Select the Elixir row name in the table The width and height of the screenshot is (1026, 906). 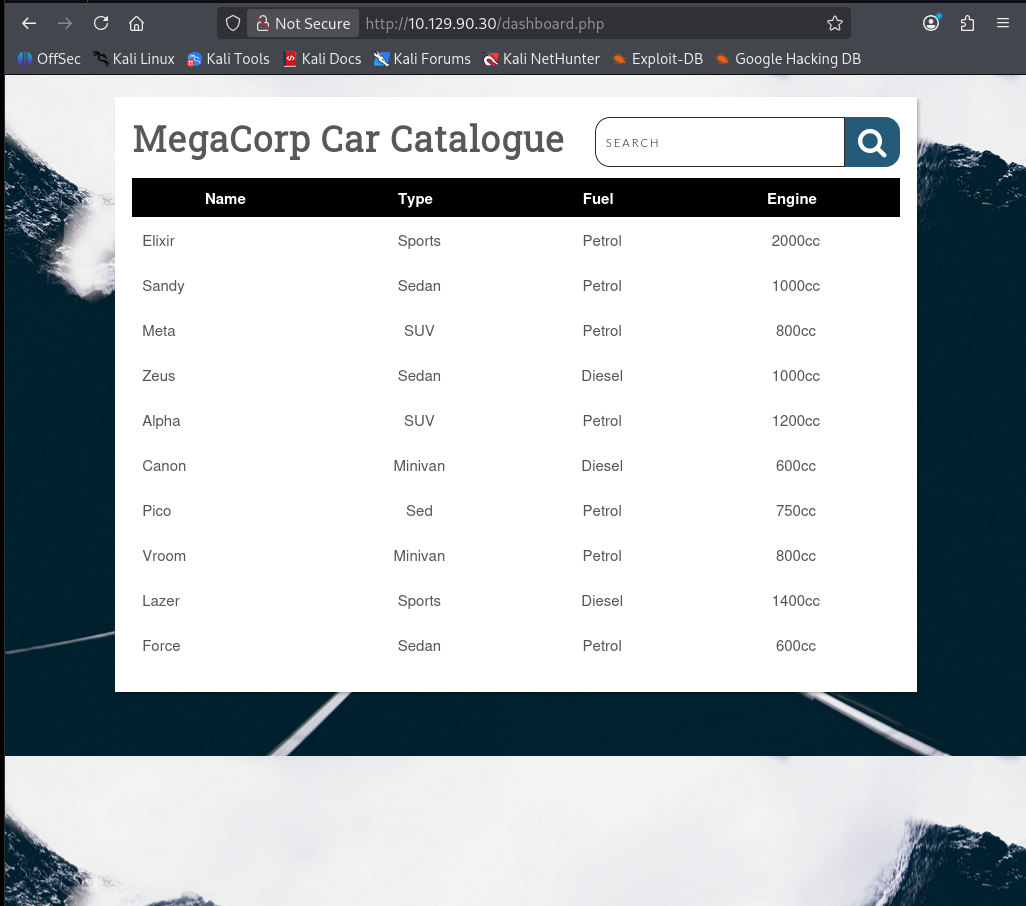click(x=157, y=241)
